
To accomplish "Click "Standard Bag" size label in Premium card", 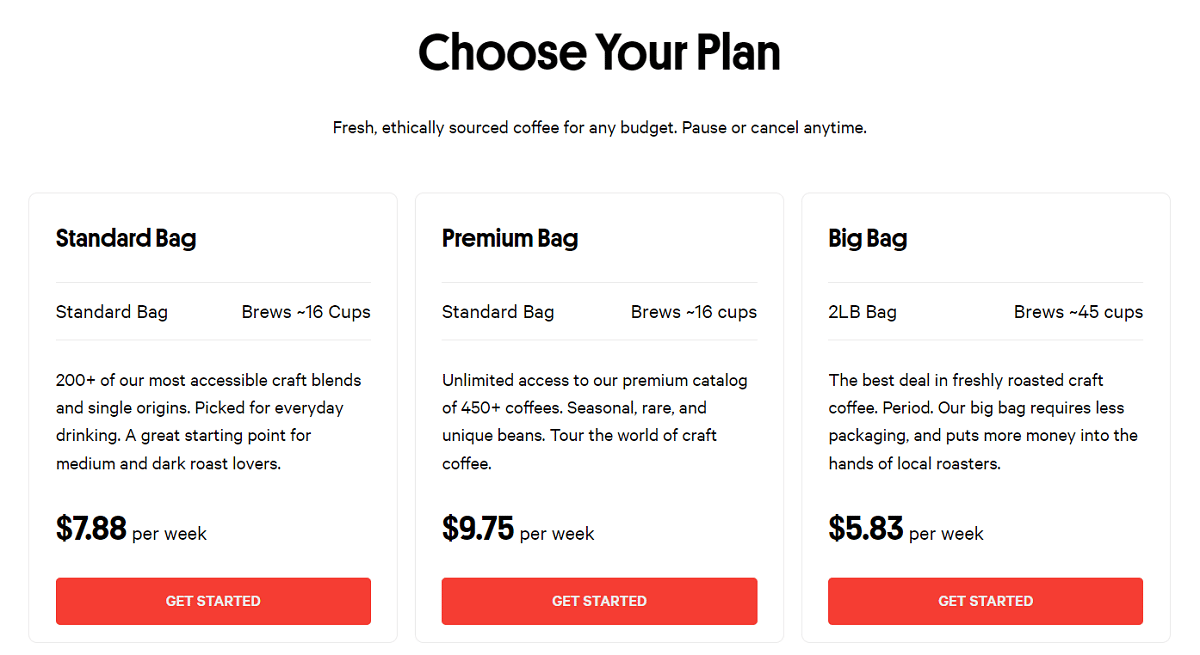I will (498, 312).
